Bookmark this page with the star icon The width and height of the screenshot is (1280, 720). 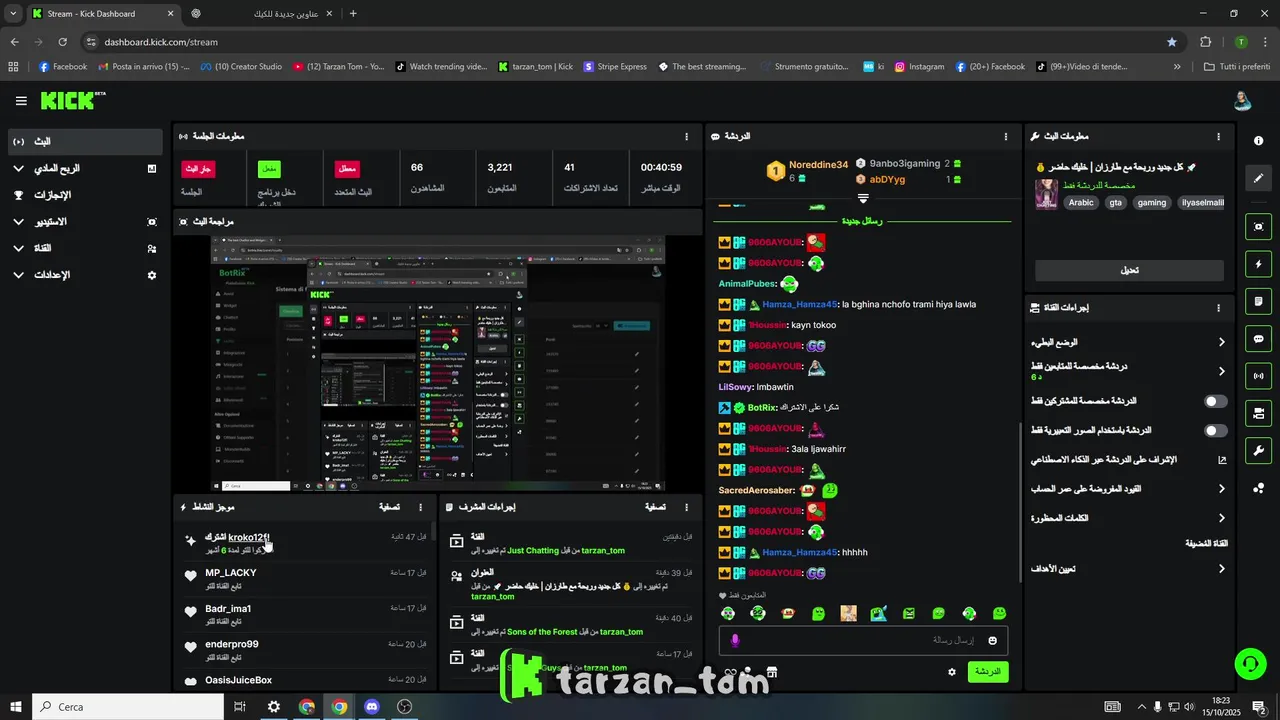pyautogui.click(x=1172, y=42)
